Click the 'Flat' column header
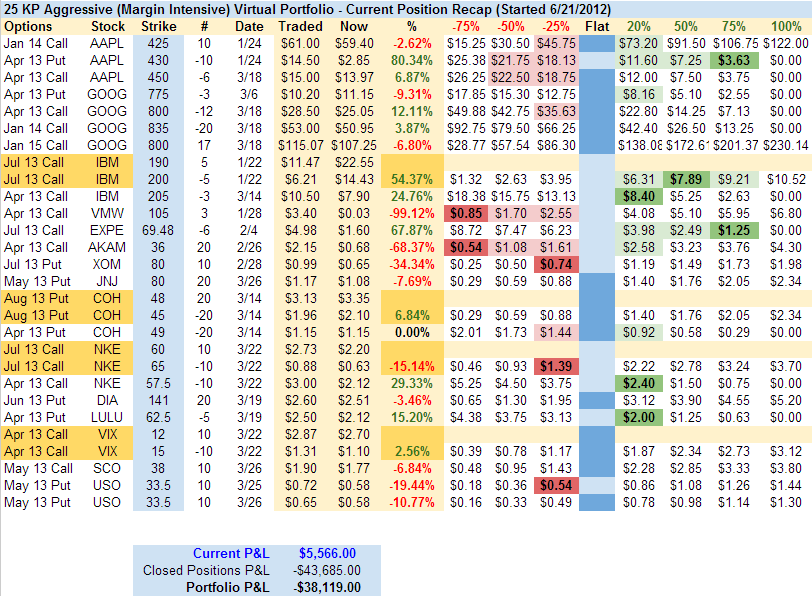 (x=597, y=24)
